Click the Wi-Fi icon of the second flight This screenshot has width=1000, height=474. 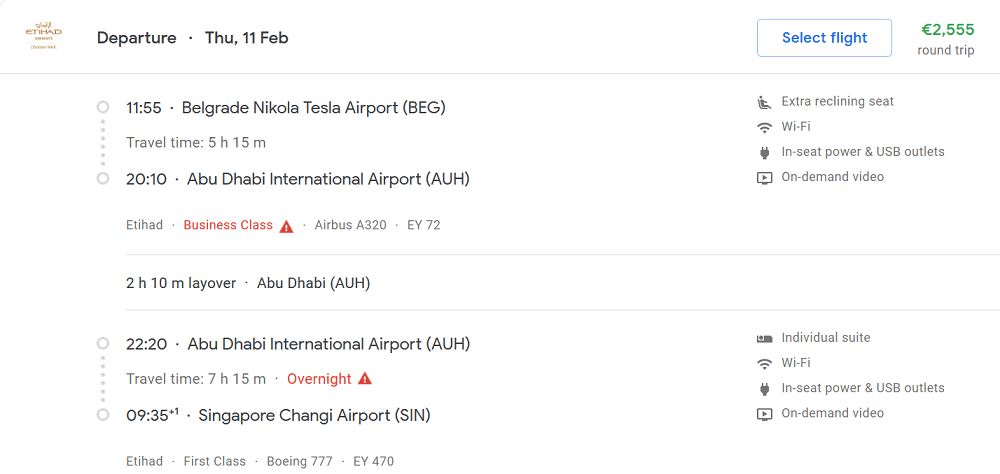(763, 364)
